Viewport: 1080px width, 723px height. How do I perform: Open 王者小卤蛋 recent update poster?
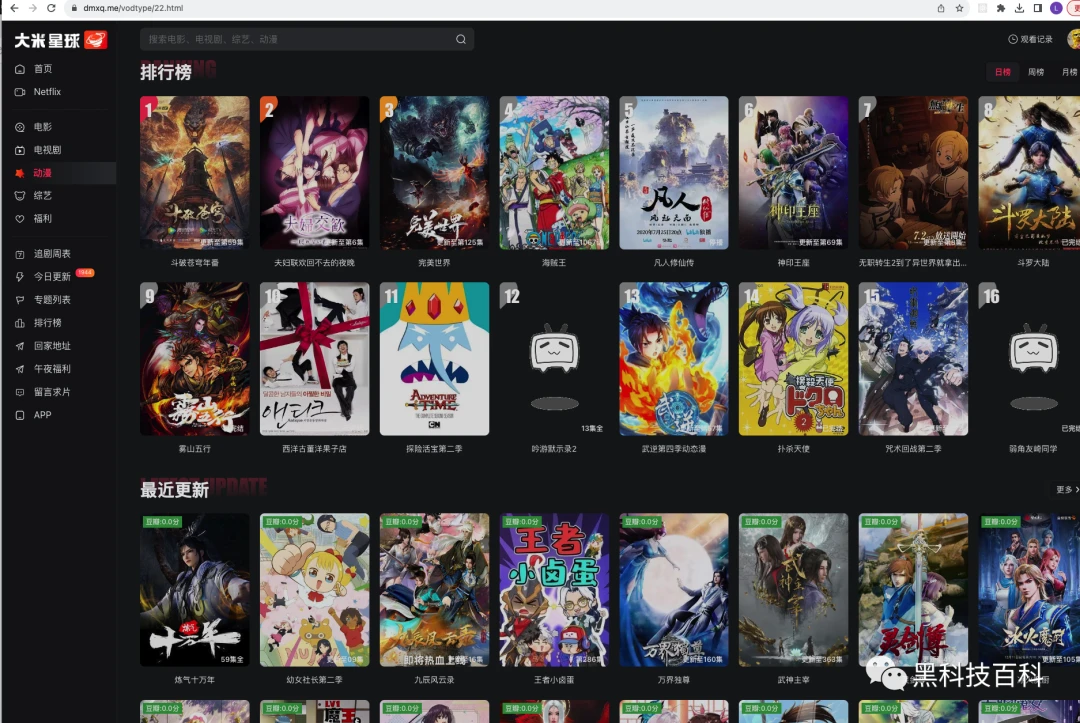coord(554,590)
